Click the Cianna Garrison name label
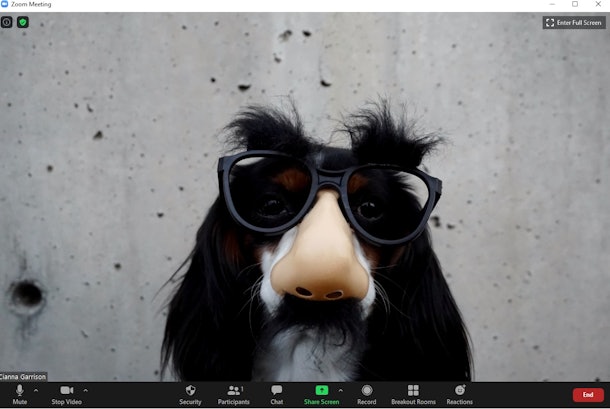 tap(23, 376)
